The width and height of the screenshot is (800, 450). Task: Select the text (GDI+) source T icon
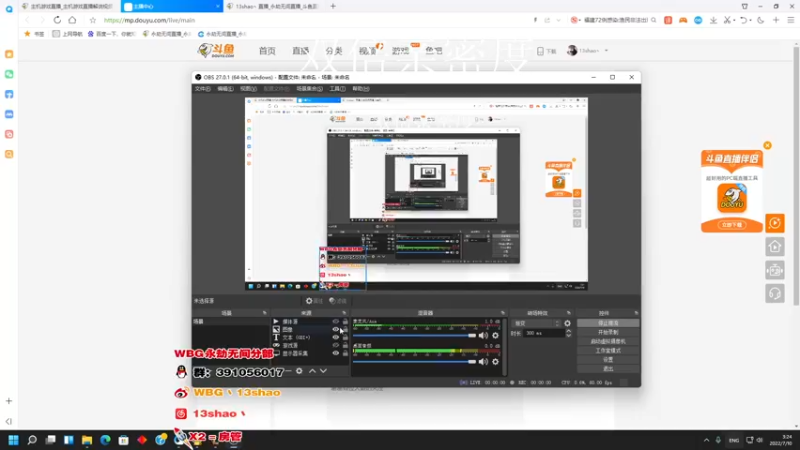point(276,337)
